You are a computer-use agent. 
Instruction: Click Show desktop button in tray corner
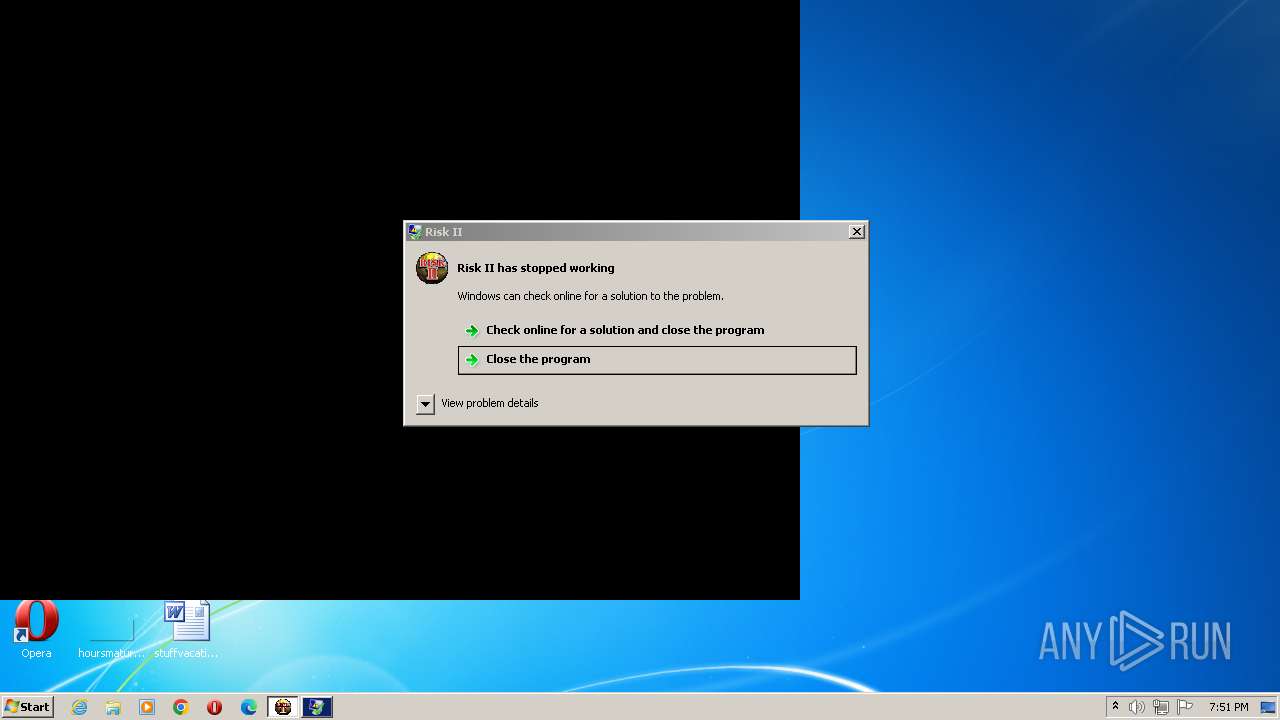[x=1269, y=707]
